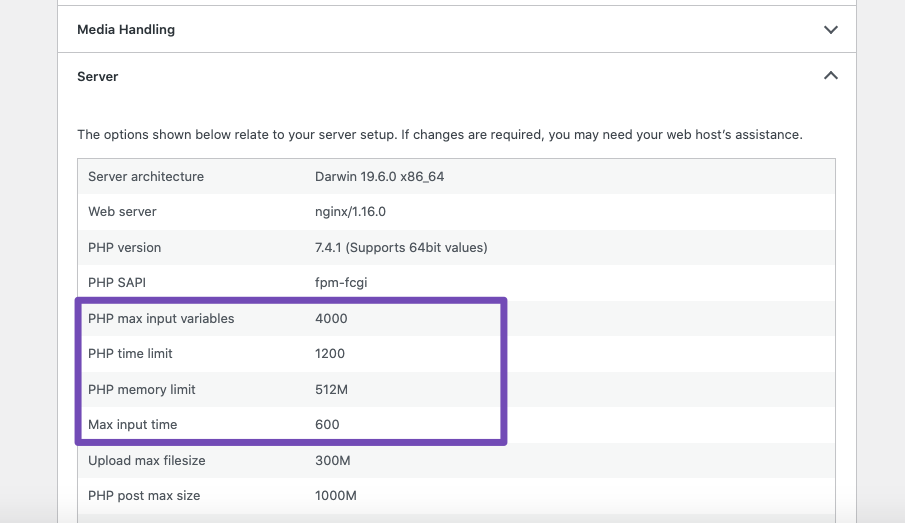Select the PHP post max size label
Viewport: 905px width, 523px height.
coord(144,496)
